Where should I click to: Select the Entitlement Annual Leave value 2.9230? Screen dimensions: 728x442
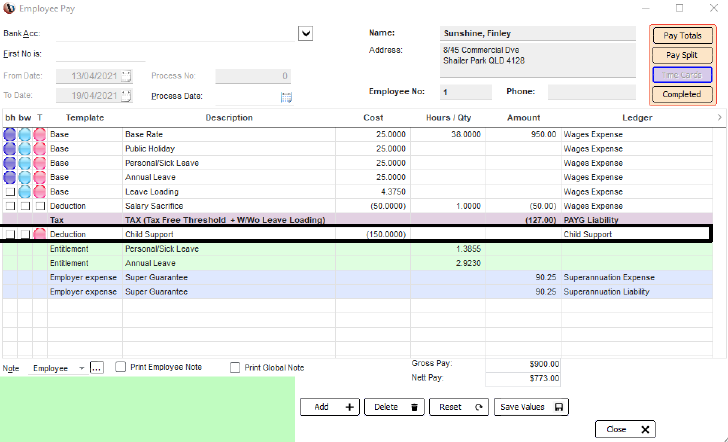point(448,263)
